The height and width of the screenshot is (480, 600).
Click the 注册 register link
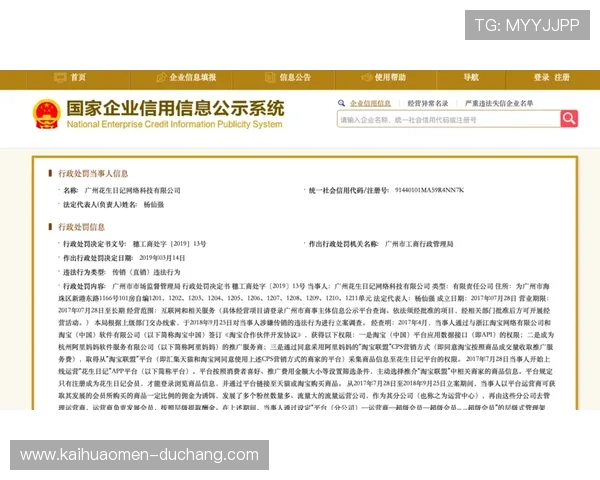(562, 78)
